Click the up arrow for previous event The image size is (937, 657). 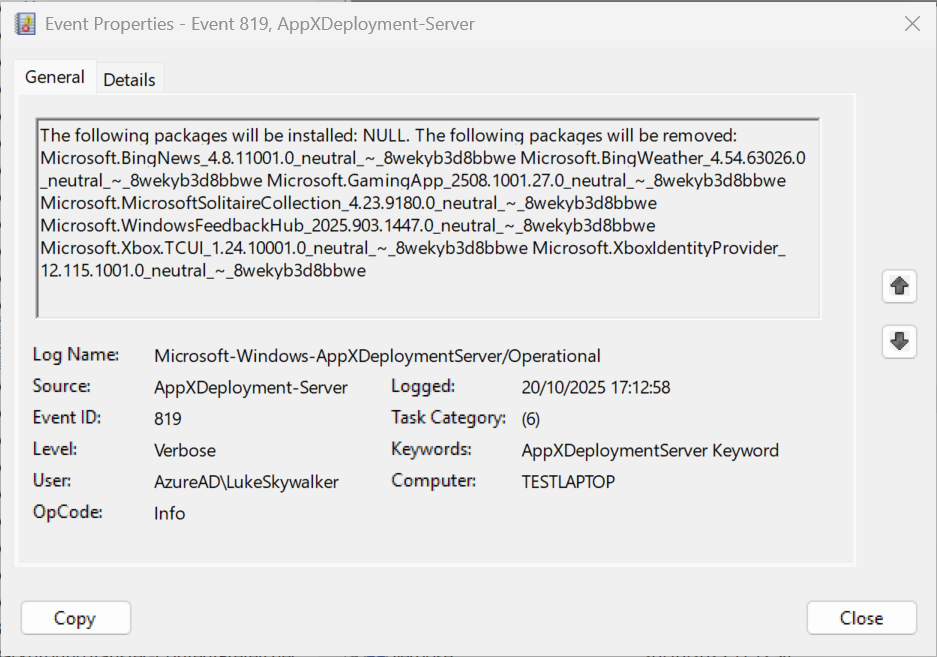coord(899,286)
